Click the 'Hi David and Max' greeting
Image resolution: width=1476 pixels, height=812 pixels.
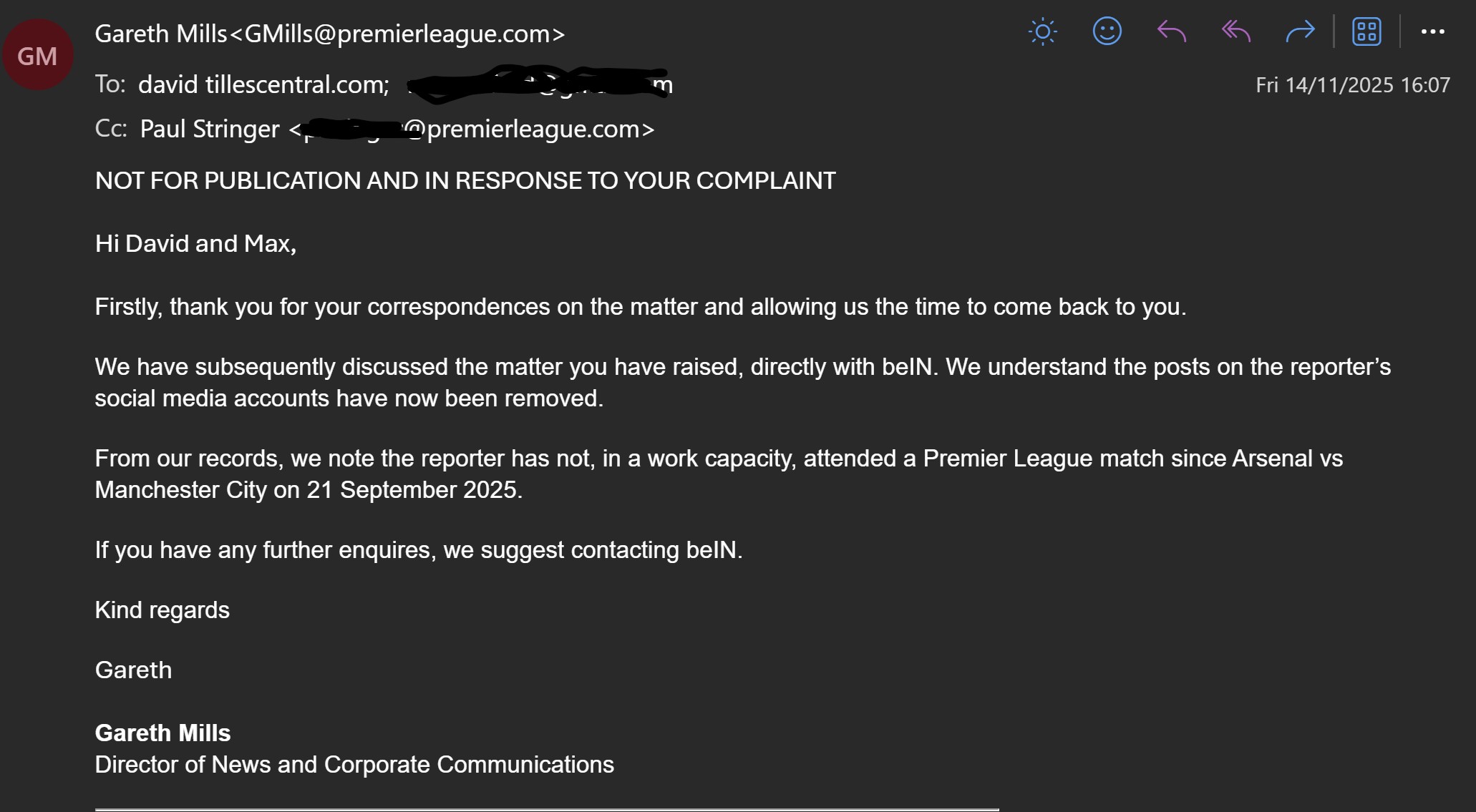click(195, 244)
